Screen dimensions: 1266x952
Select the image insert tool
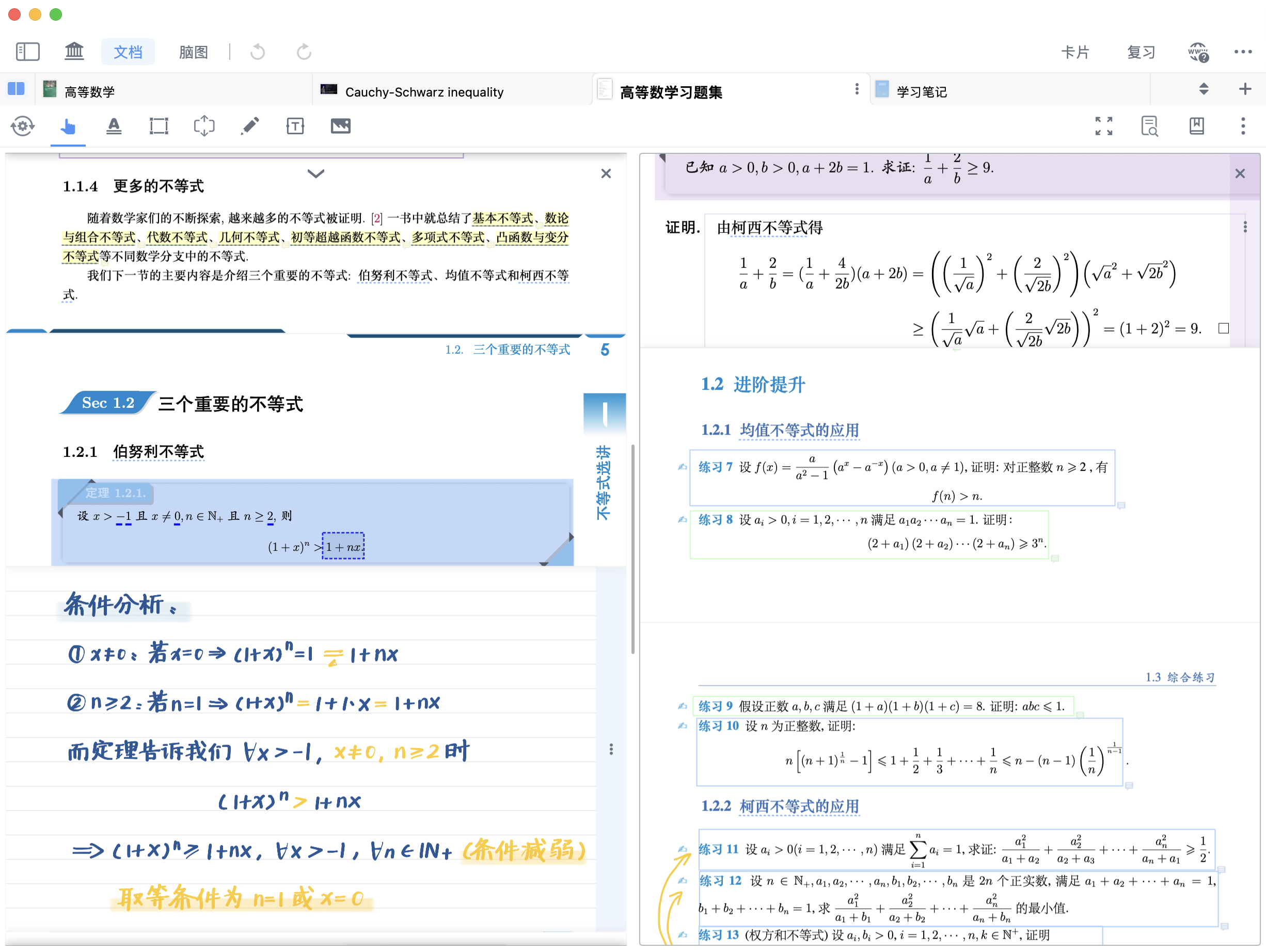(x=341, y=126)
